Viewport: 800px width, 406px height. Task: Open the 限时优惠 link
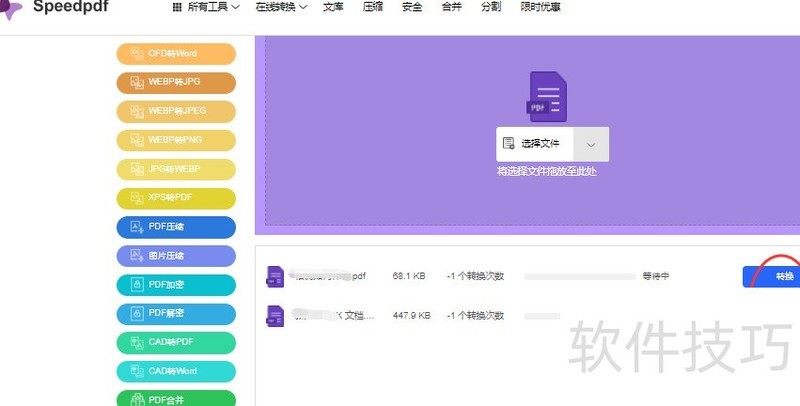click(x=540, y=7)
